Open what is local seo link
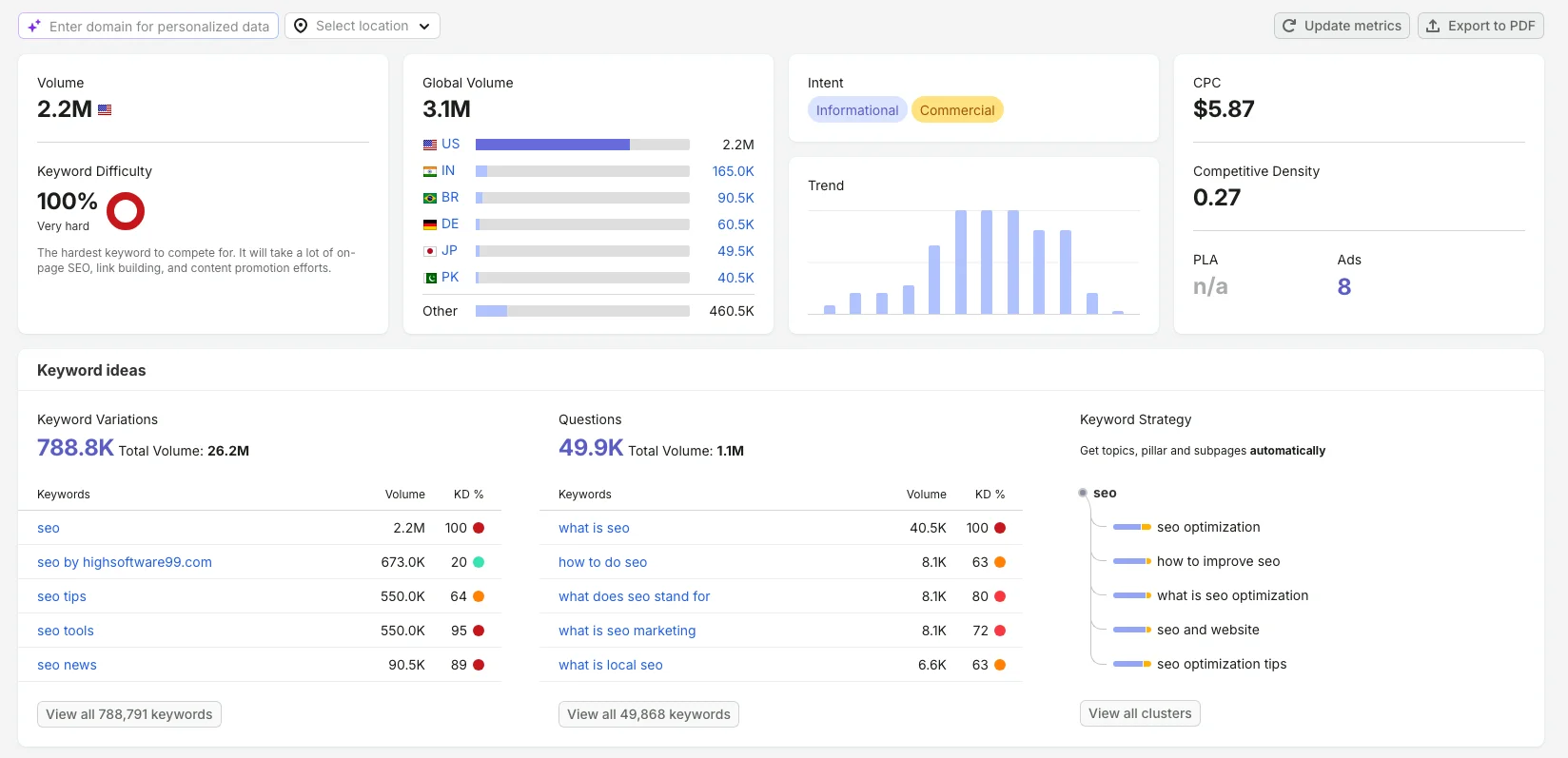 tap(611, 665)
